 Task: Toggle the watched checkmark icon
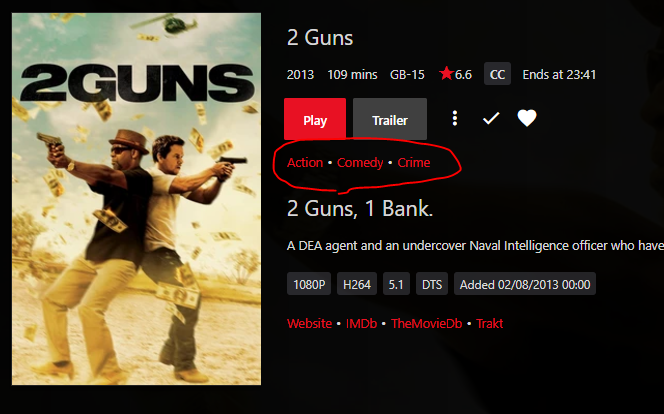pos(491,118)
